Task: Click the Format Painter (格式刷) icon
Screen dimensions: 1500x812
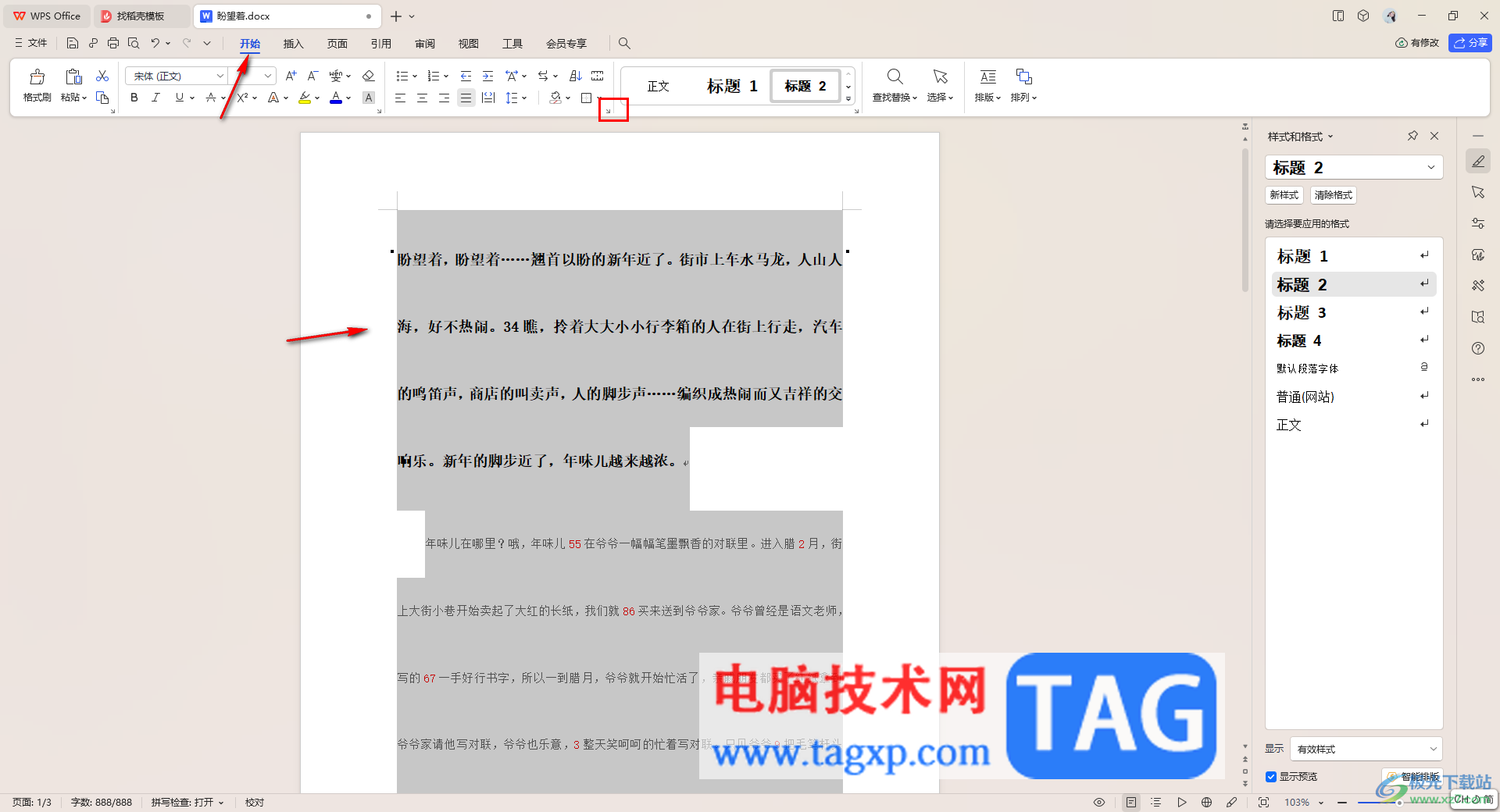Action: coord(37,77)
